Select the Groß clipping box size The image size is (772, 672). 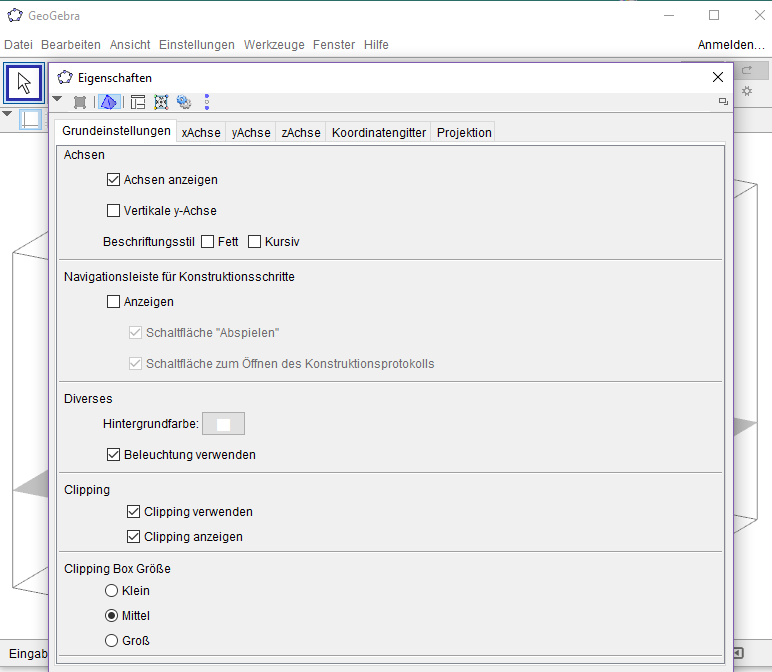tap(111, 640)
